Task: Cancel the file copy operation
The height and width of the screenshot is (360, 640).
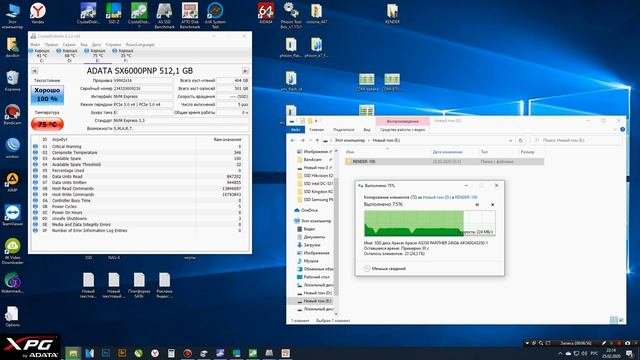Action: 493,204
